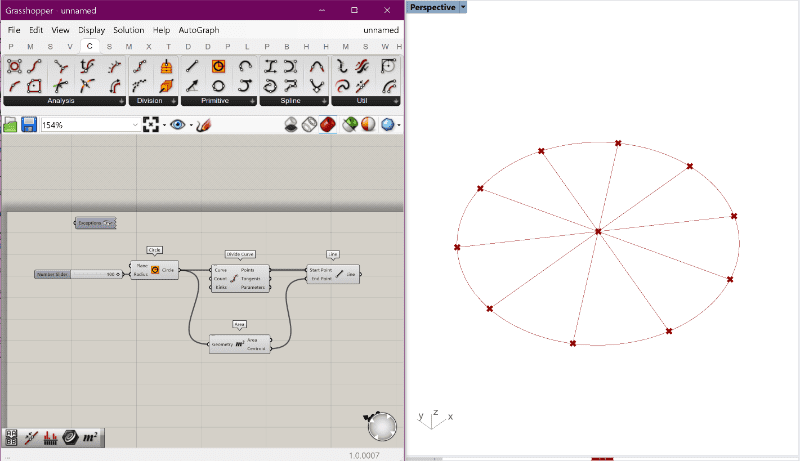Pick the Arc icon in Primitive panel

(x=245, y=66)
